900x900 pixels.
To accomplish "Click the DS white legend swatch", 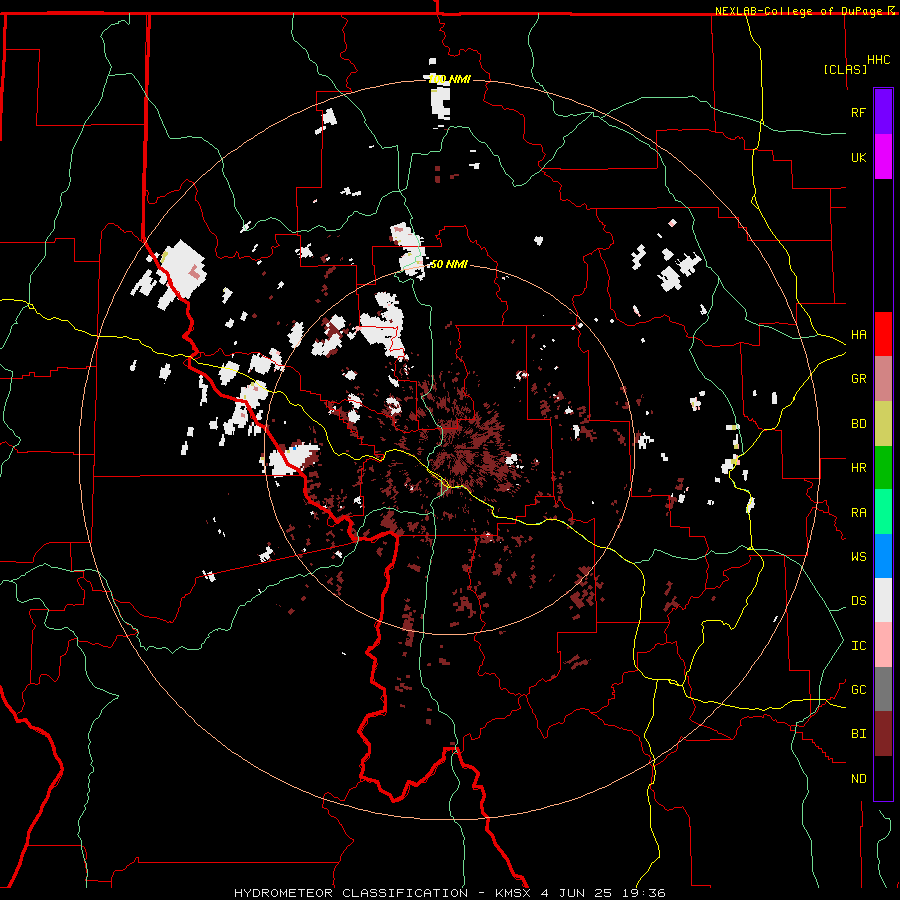I will [883, 600].
